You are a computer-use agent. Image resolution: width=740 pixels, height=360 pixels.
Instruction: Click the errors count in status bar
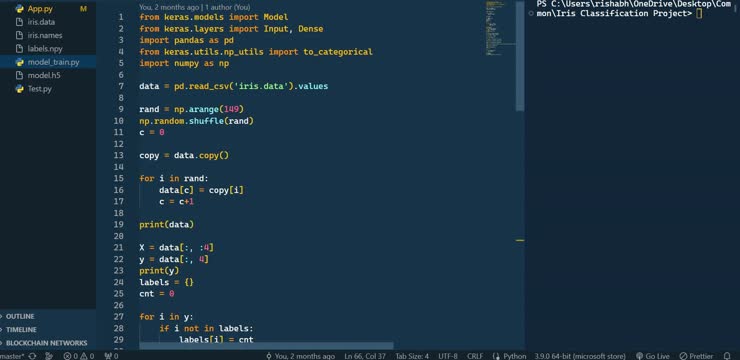pos(70,356)
